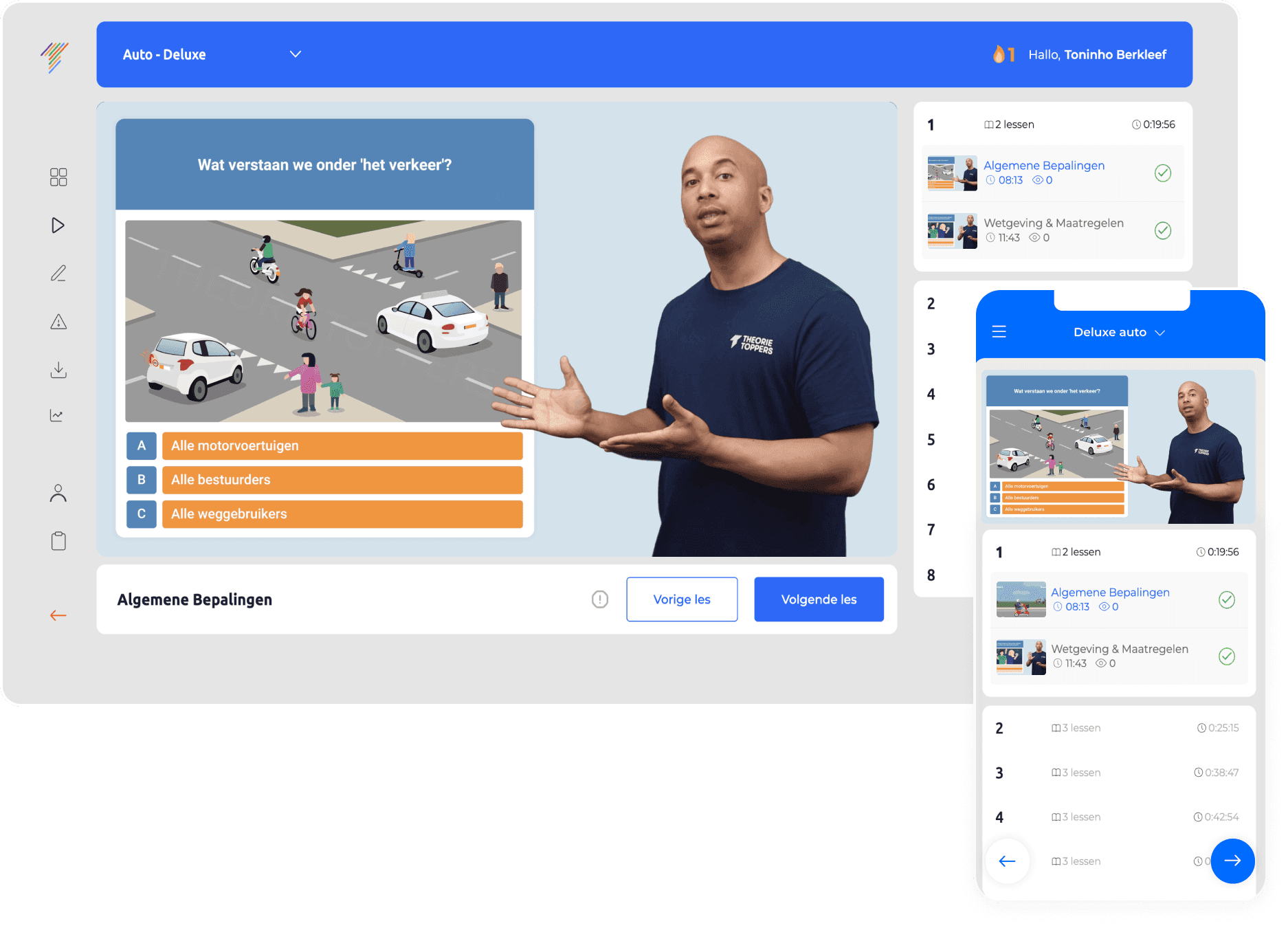Toggle completion check for desktop Algemene Bepalingen
The height and width of the screenshot is (928, 1288).
pos(1162,173)
